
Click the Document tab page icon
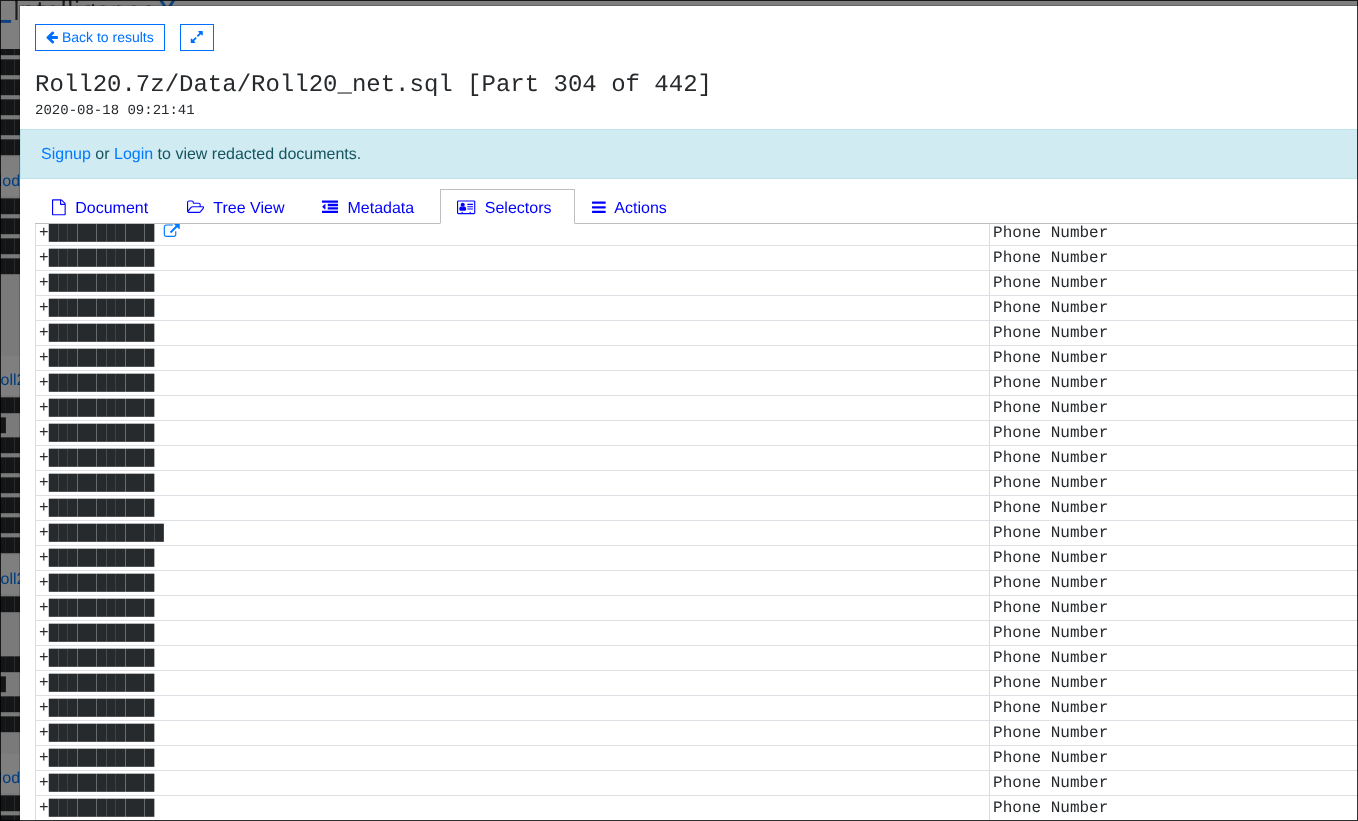click(x=59, y=207)
